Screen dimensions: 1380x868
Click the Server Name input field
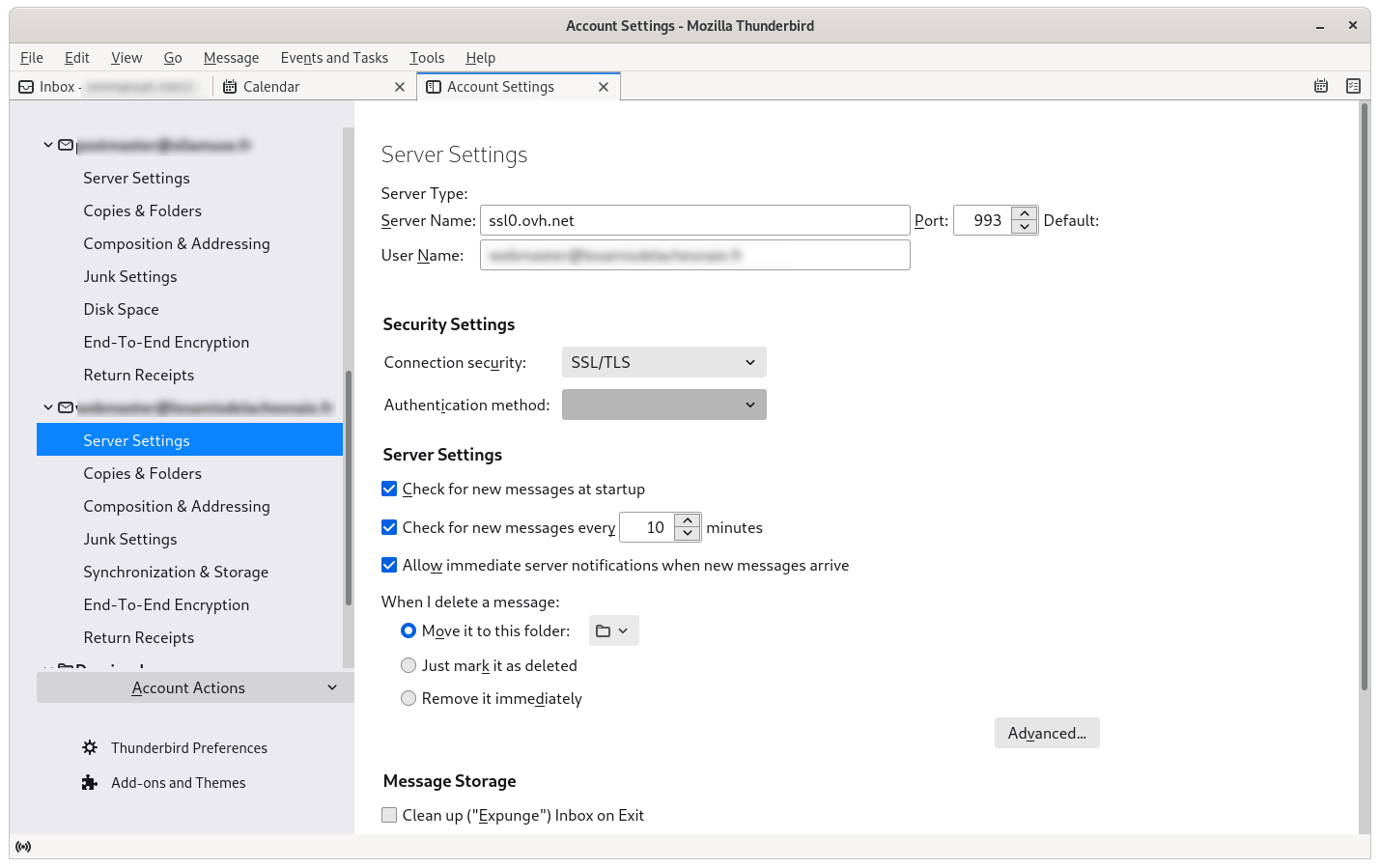(x=694, y=220)
